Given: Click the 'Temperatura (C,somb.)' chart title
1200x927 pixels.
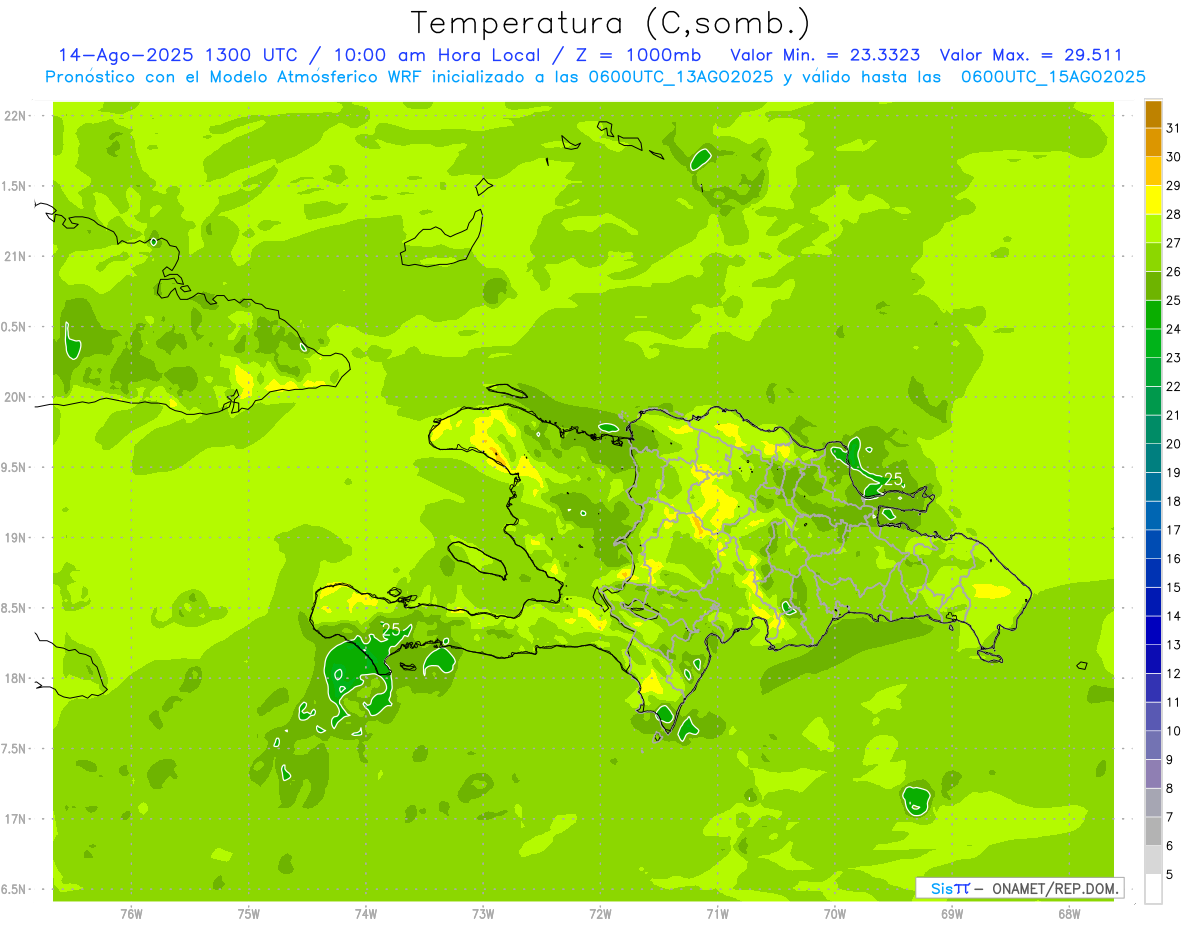Looking at the screenshot, I should (x=611, y=23).
